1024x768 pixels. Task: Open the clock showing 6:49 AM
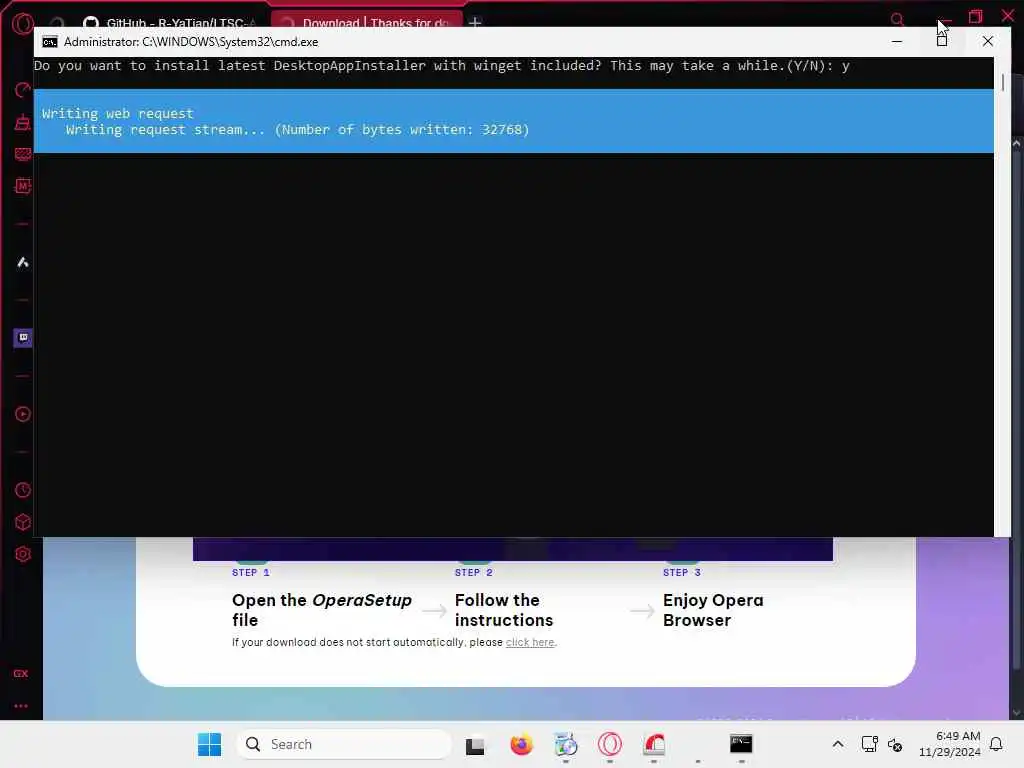point(950,744)
